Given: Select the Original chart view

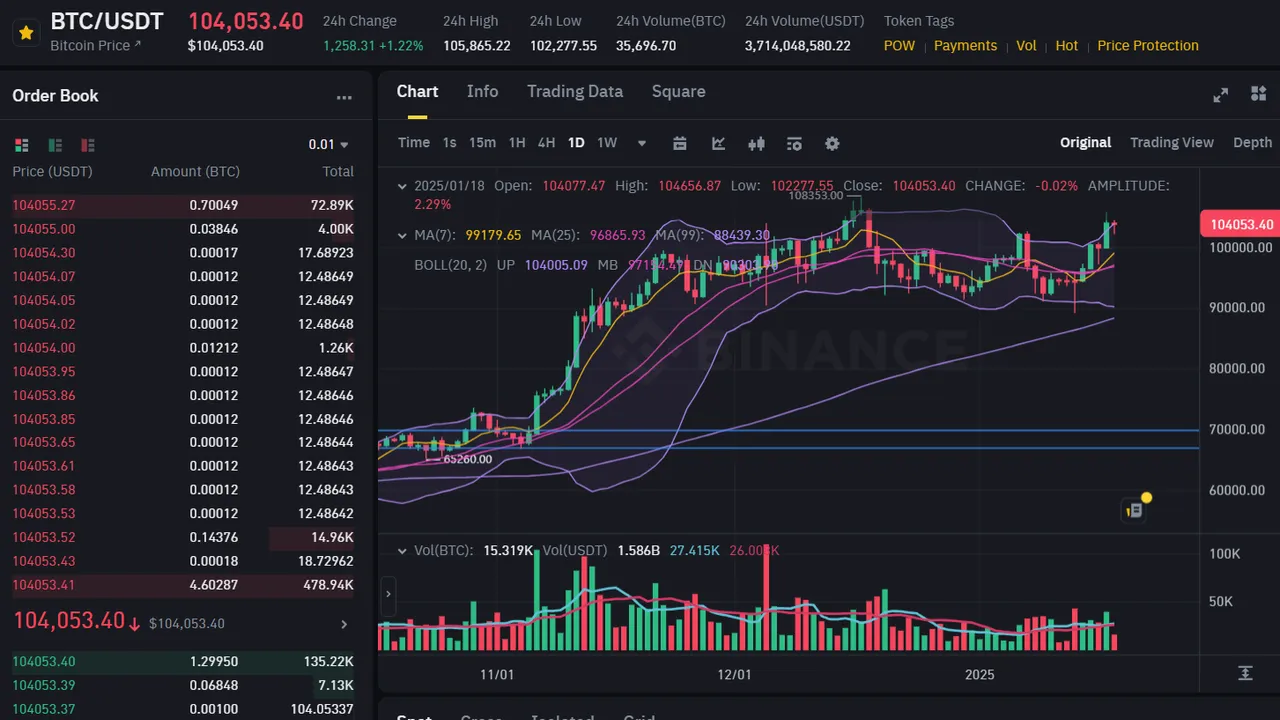Looking at the screenshot, I should 1085,142.
